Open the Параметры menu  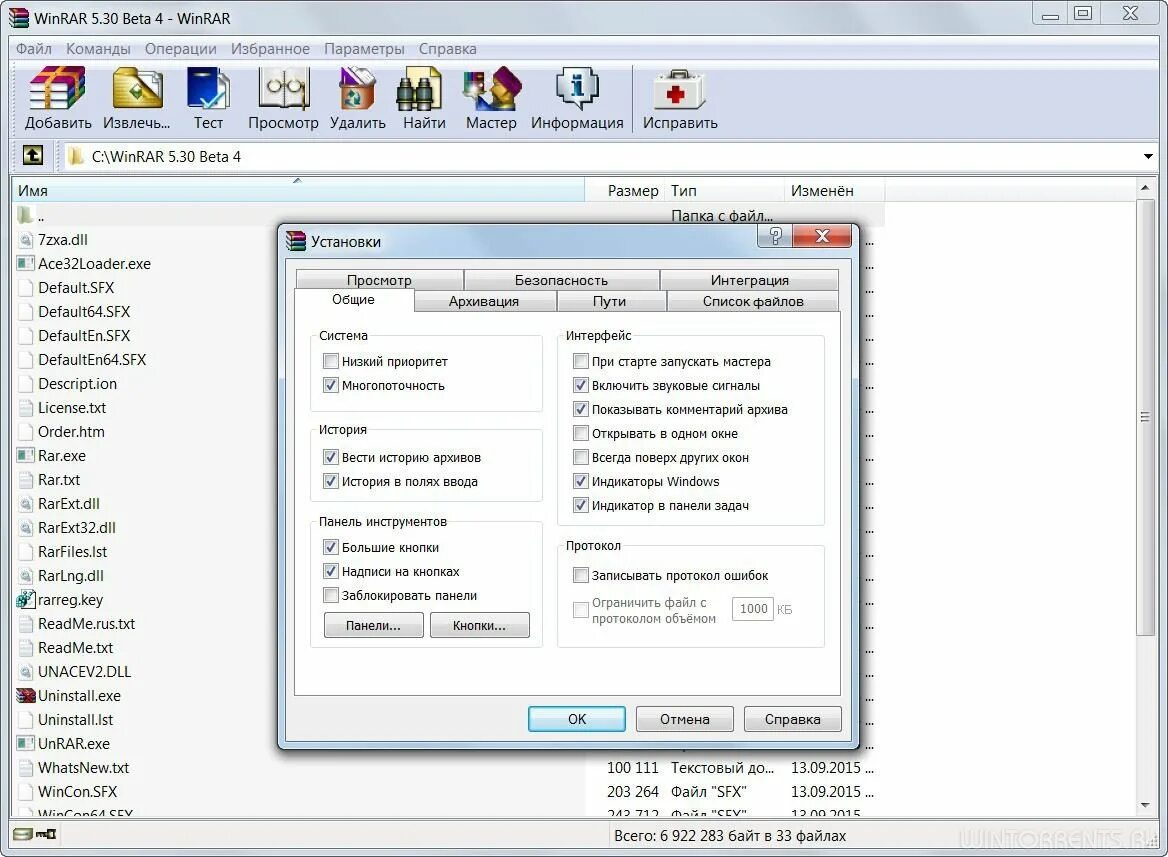[x=364, y=48]
